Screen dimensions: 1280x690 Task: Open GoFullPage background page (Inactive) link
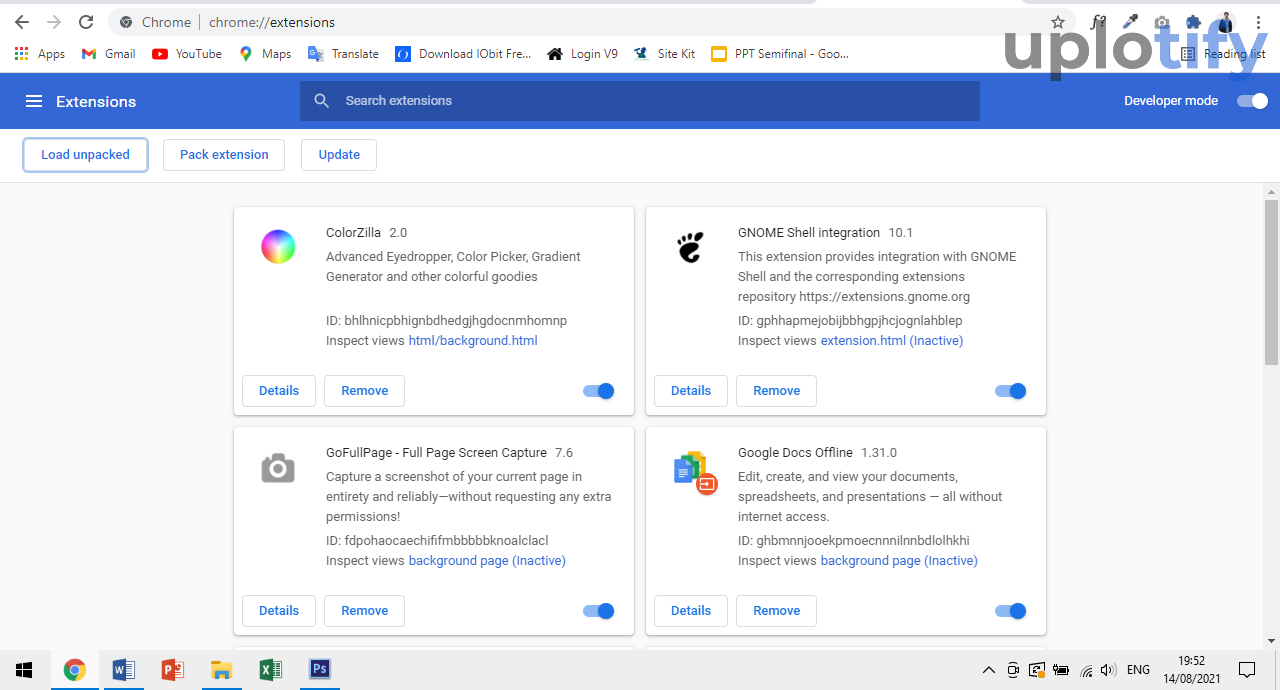pyautogui.click(x=487, y=561)
